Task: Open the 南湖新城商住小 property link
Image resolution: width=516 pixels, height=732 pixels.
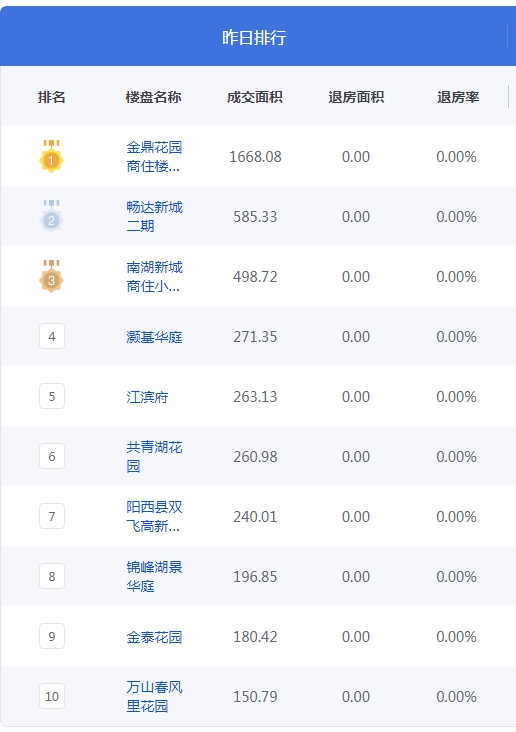Action: pyautogui.click(x=154, y=276)
